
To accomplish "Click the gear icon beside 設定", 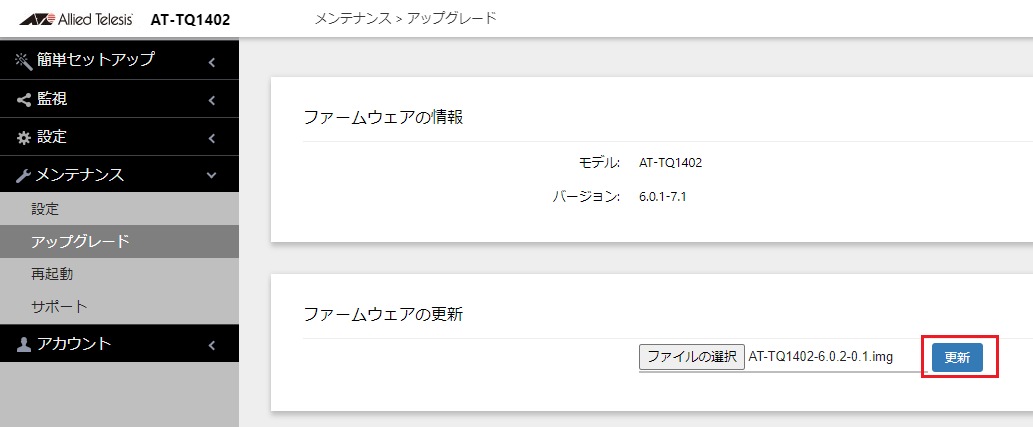I will [x=24, y=138].
